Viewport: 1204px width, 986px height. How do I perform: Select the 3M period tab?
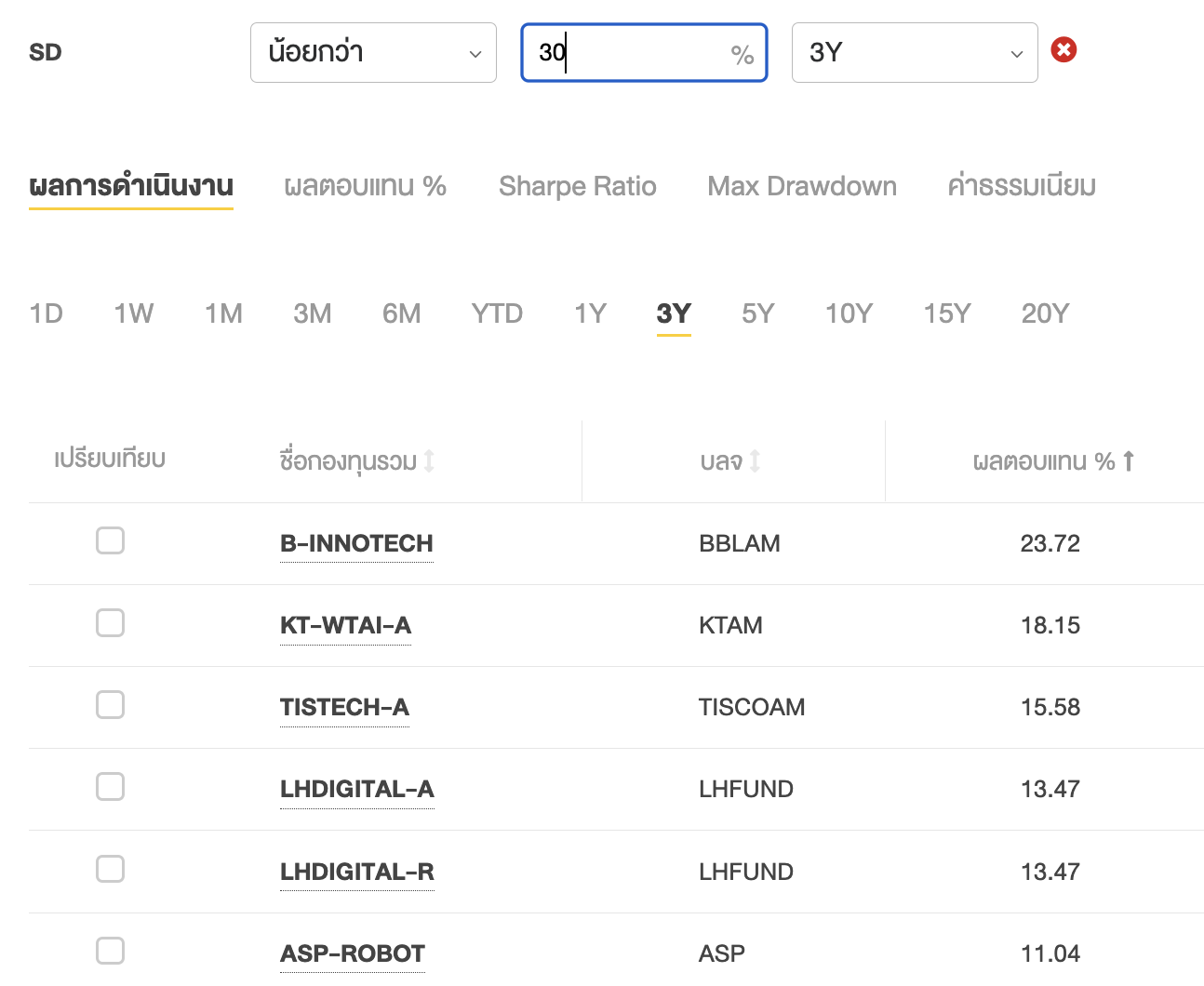click(313, 313)
